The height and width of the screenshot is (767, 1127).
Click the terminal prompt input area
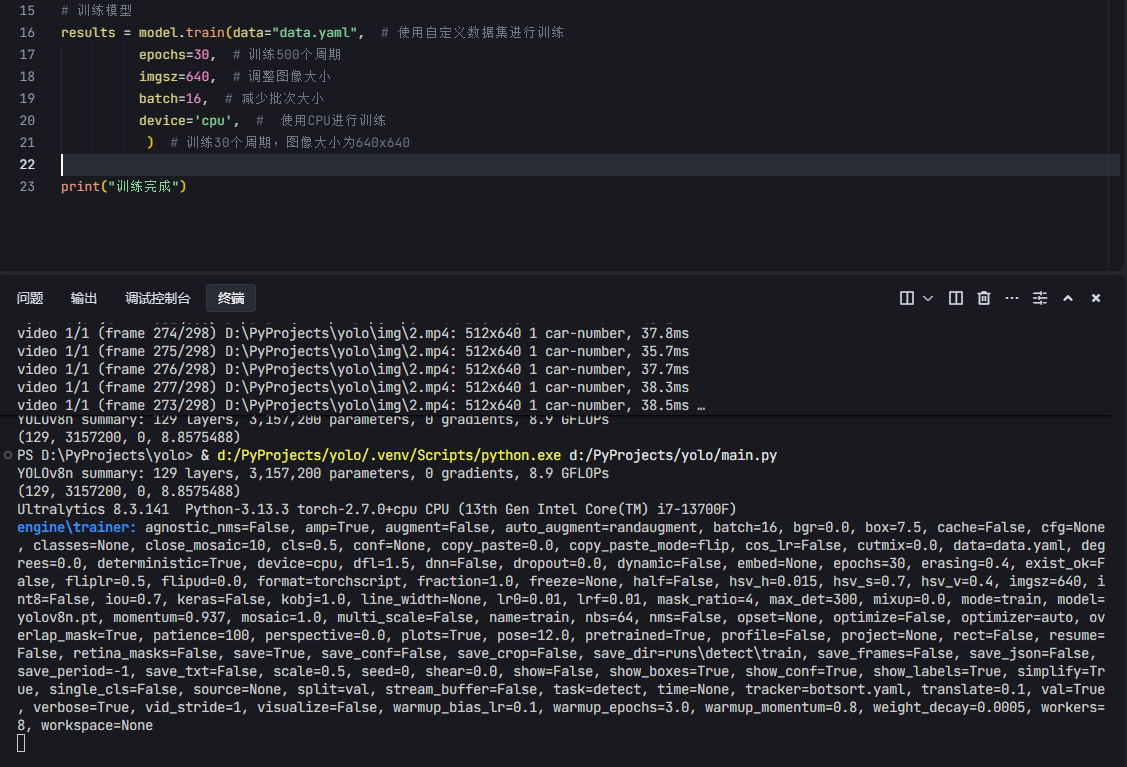pyautogui.click(x=22, y=743)
